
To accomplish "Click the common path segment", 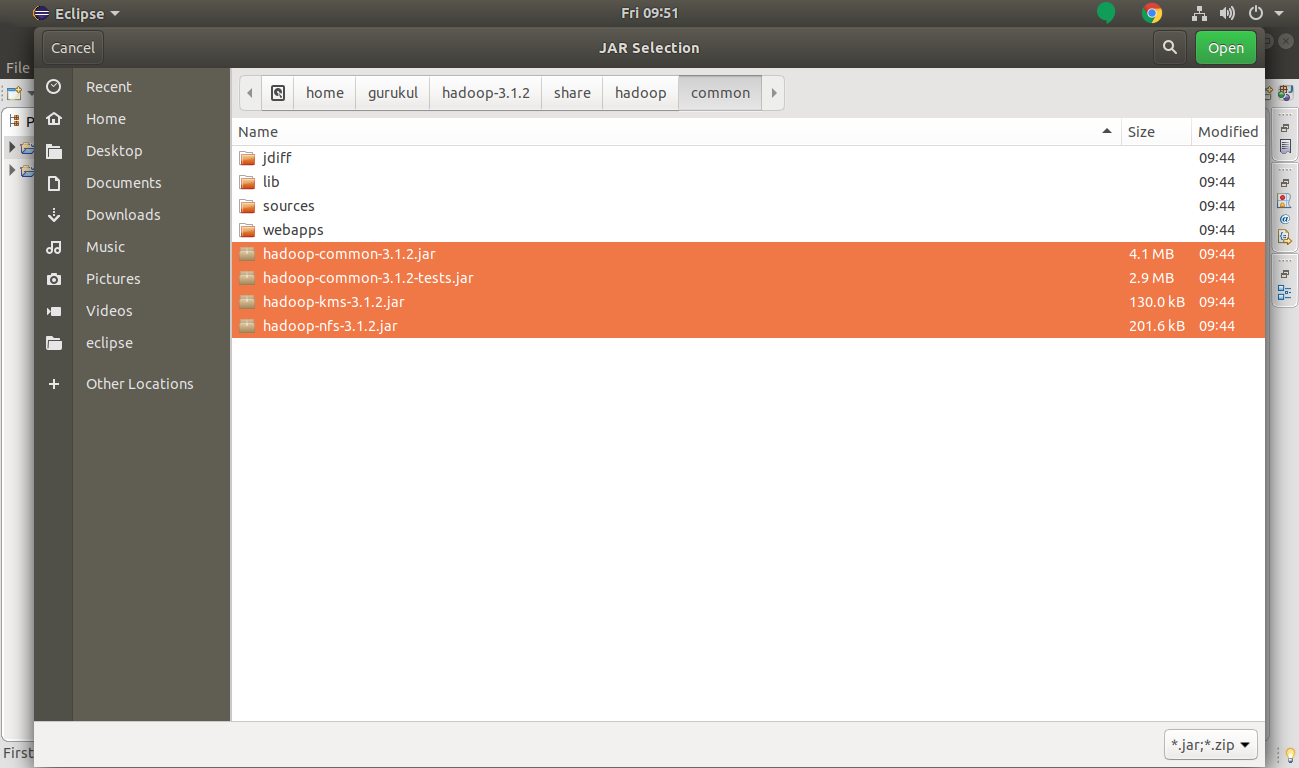I will point(720,93).
